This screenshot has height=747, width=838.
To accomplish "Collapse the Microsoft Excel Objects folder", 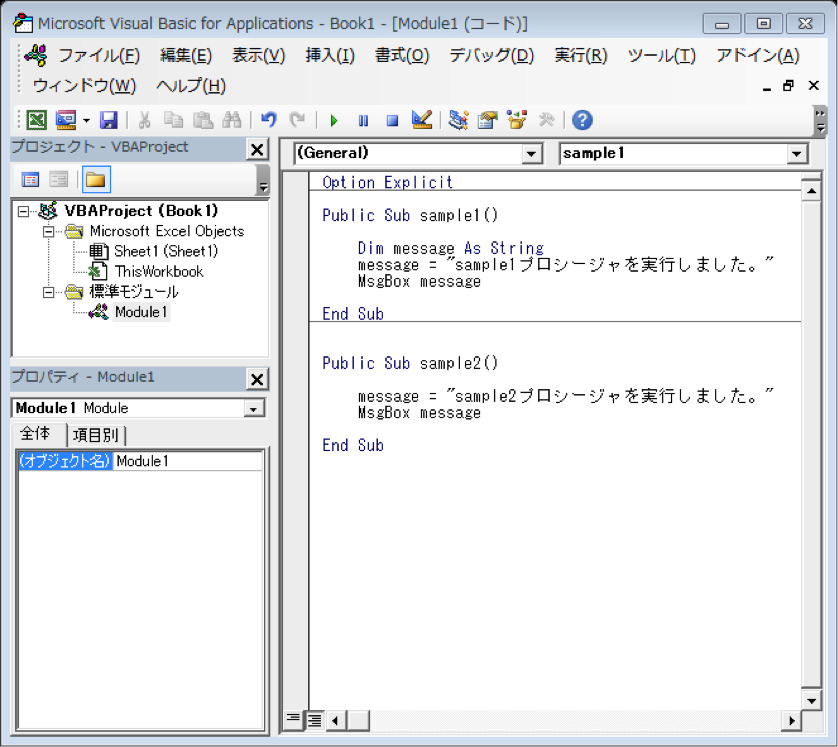I will click(49, 232).
